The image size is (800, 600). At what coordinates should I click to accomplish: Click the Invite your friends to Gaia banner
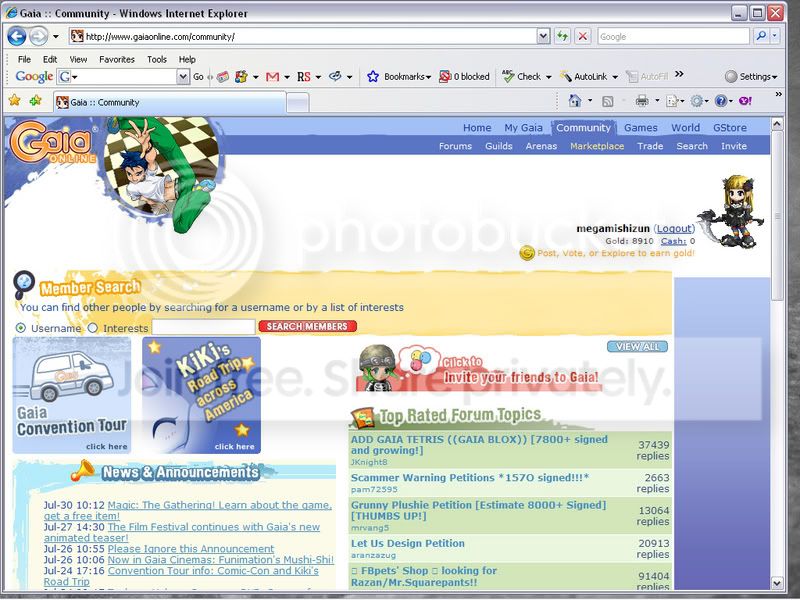point(479,368)
